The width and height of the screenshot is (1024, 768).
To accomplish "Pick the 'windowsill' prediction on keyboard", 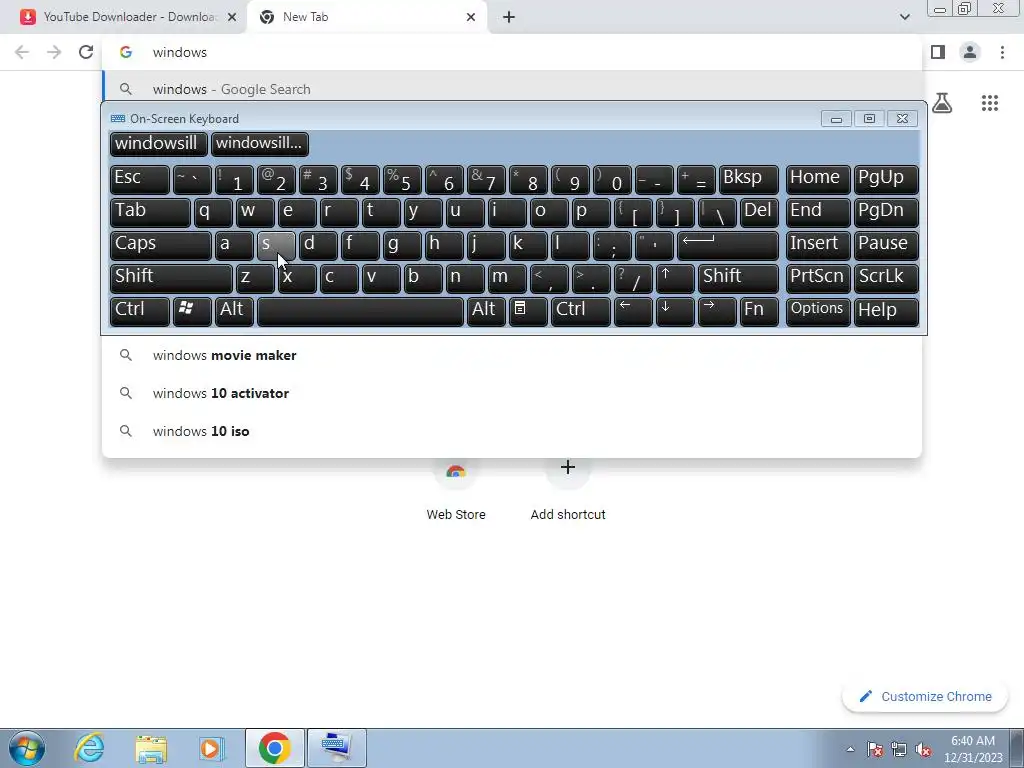I will (x=158, y=144).
